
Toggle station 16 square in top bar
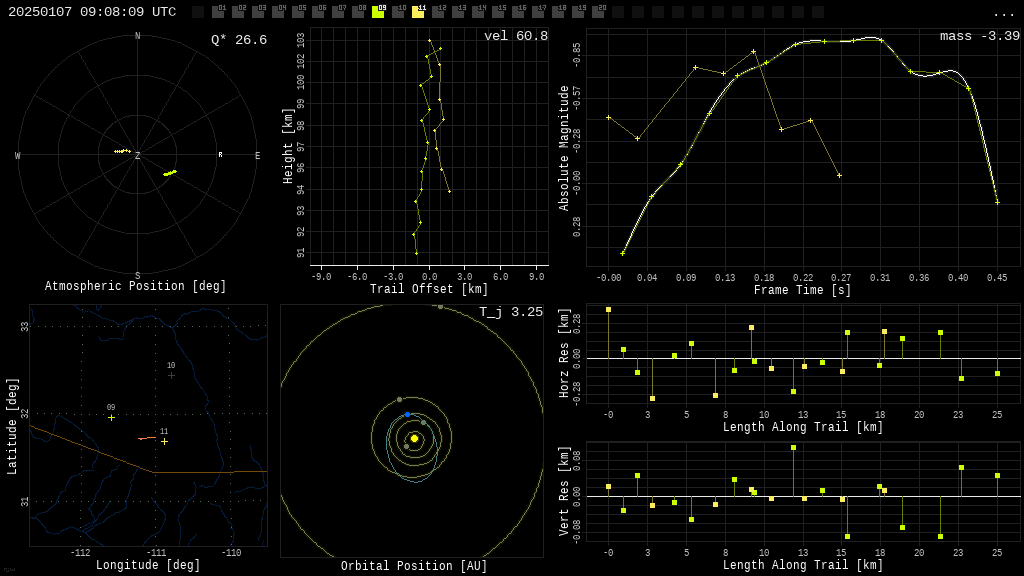tap(517, 12)
